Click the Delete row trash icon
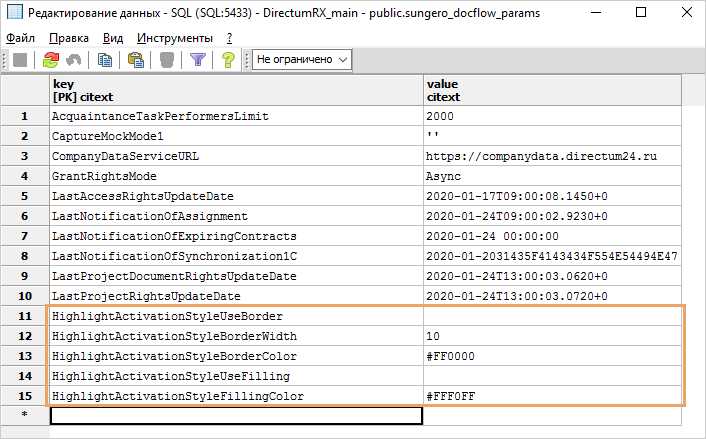This screenshot has height=439, width=706. 166,60
